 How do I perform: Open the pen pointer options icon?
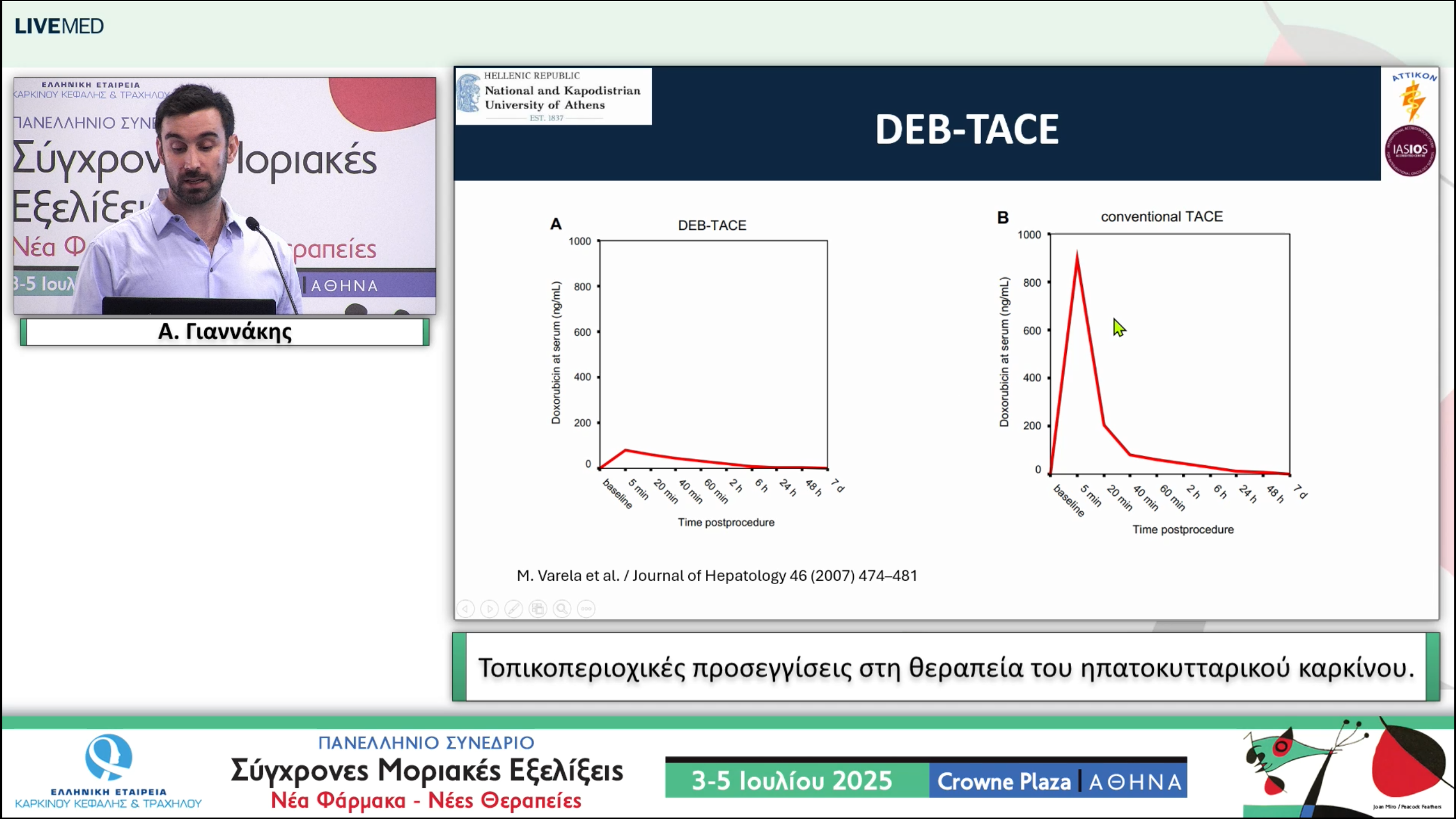click(x=514, y=609)
